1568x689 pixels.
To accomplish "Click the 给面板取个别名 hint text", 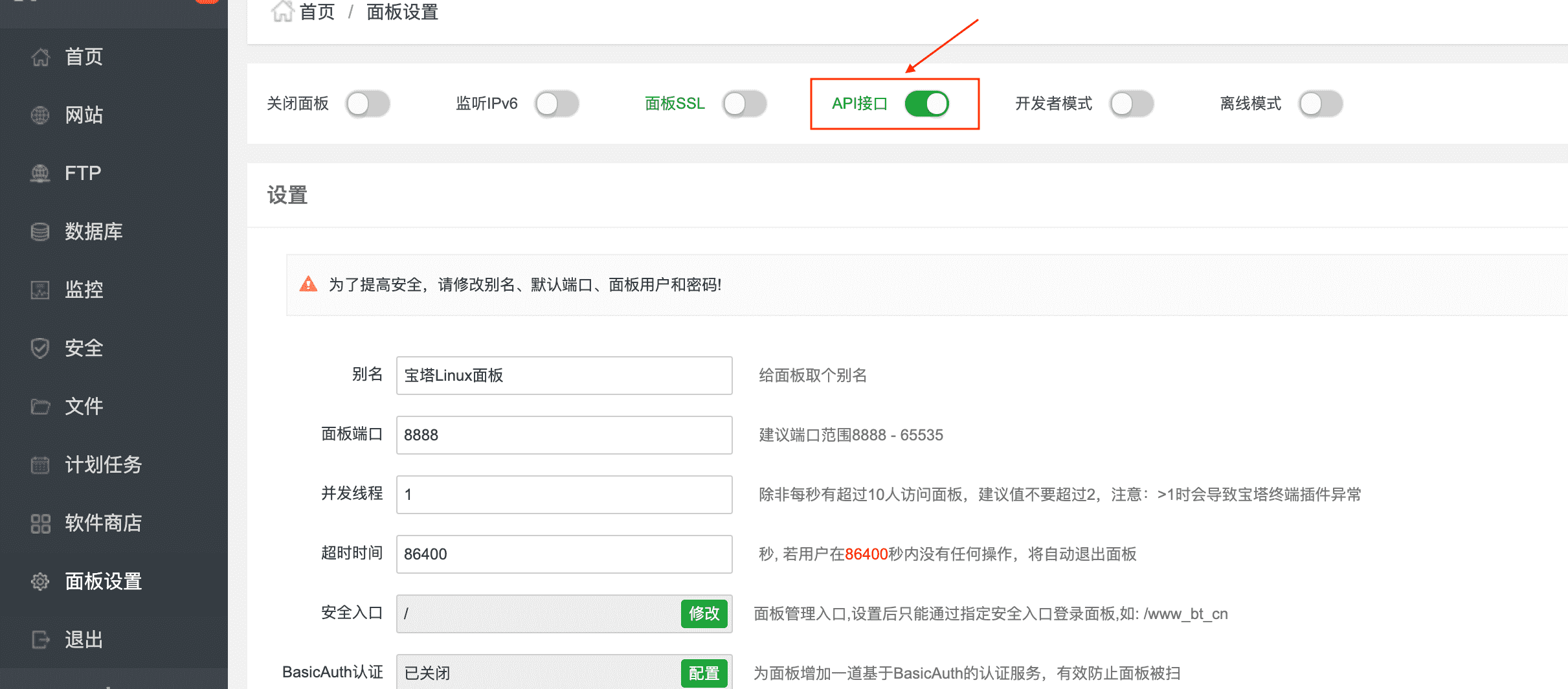I will coord(812,376).
